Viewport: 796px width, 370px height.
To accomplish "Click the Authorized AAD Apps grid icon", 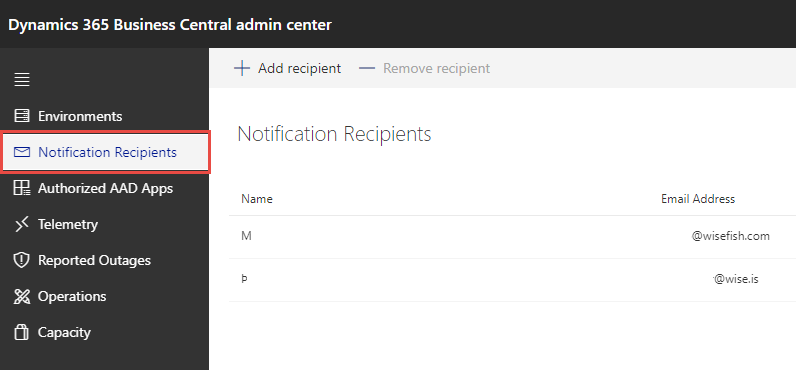I will (x=22, y=188).
